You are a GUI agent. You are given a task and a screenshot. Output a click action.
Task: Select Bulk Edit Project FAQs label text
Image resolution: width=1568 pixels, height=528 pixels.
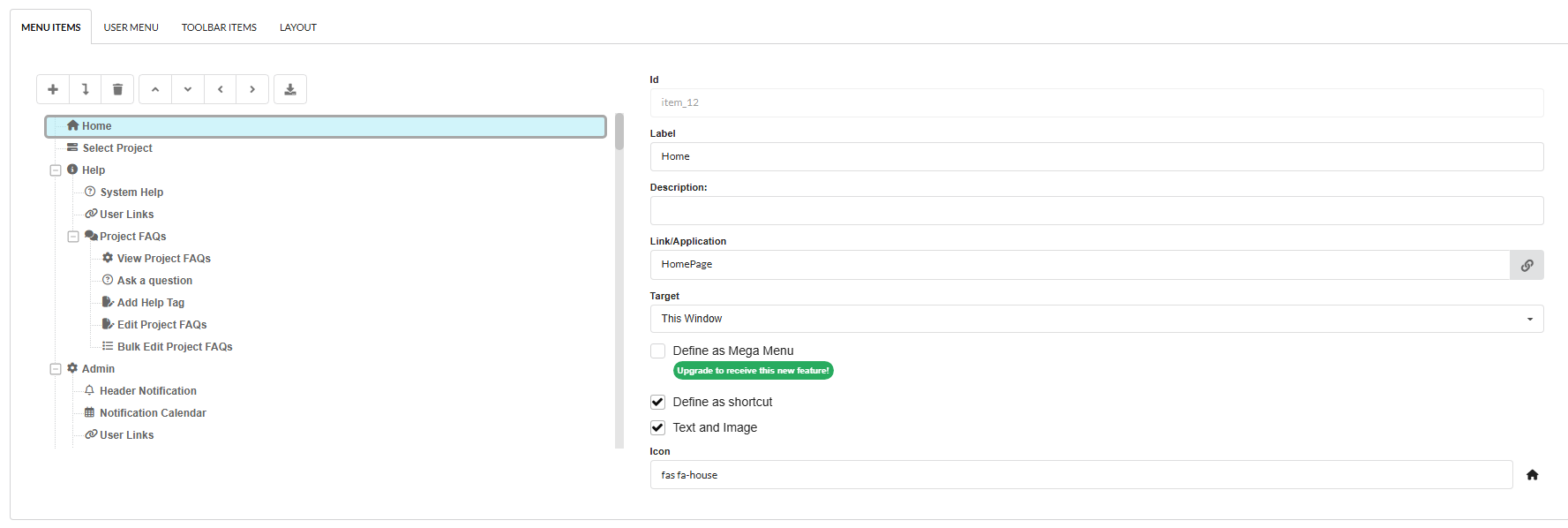coord(175,347)
